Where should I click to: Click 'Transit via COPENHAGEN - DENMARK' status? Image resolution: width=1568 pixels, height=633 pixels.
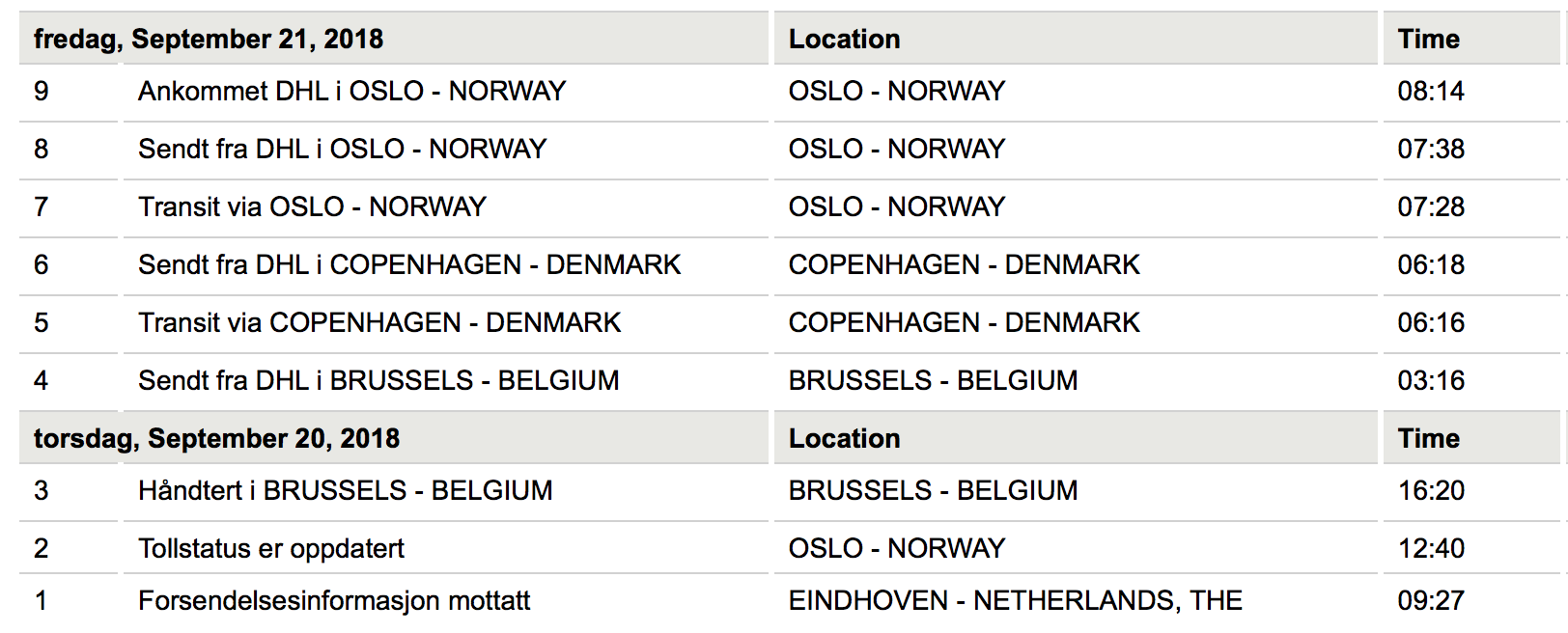379,323
